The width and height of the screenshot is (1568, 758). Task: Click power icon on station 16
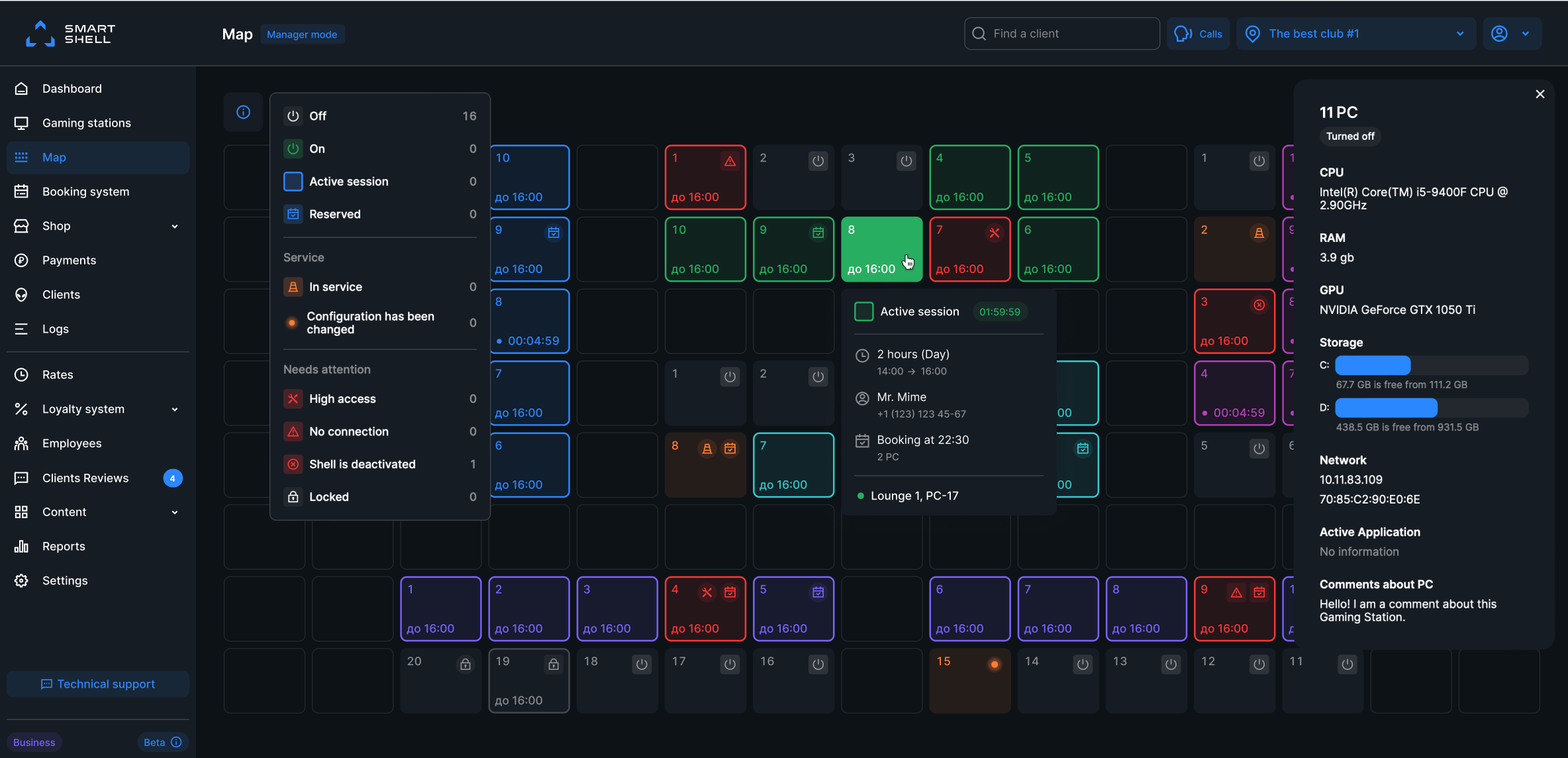tap(818, 664)
